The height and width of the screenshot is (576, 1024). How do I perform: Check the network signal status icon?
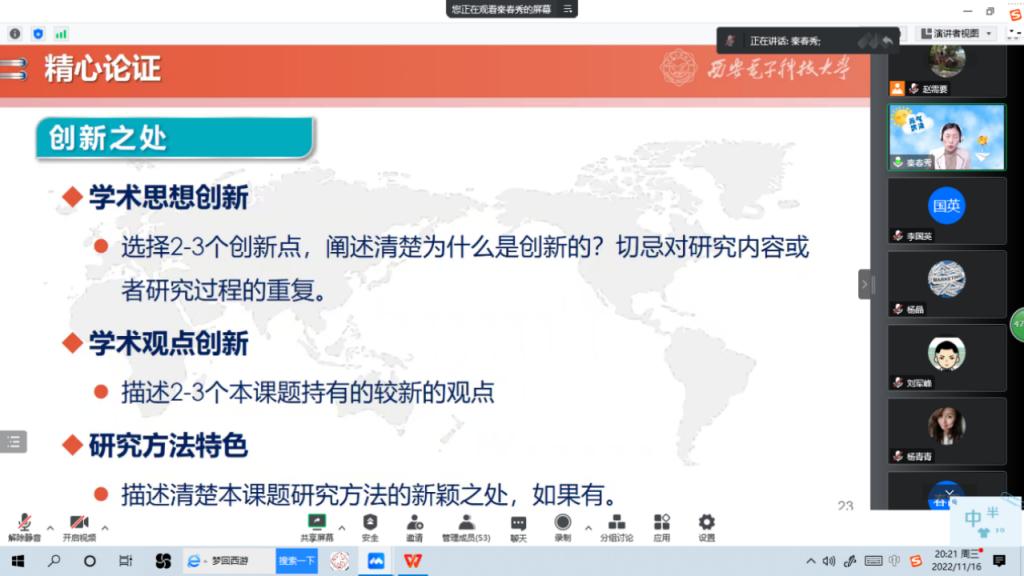pos(61,33)
